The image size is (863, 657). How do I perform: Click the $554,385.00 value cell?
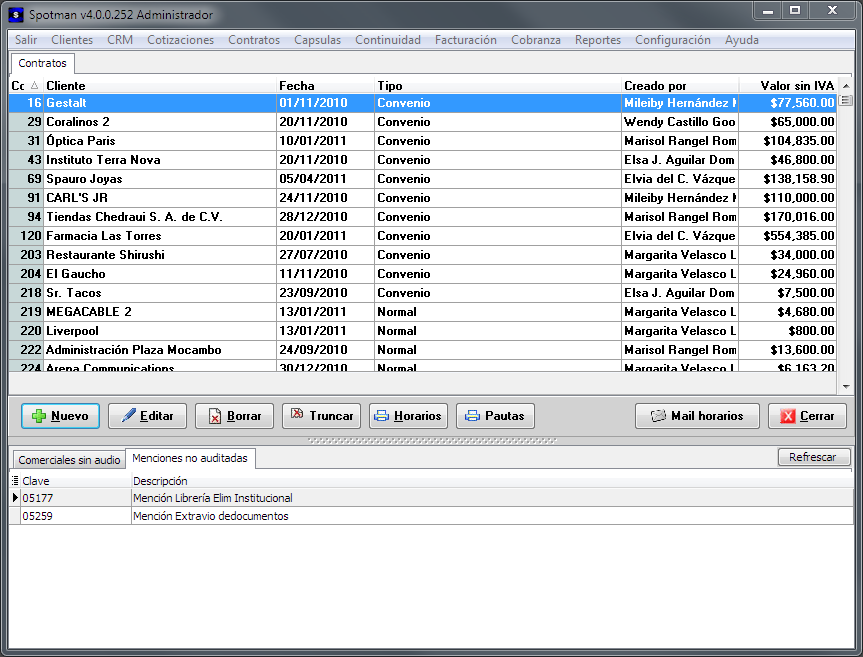(788, 236)
